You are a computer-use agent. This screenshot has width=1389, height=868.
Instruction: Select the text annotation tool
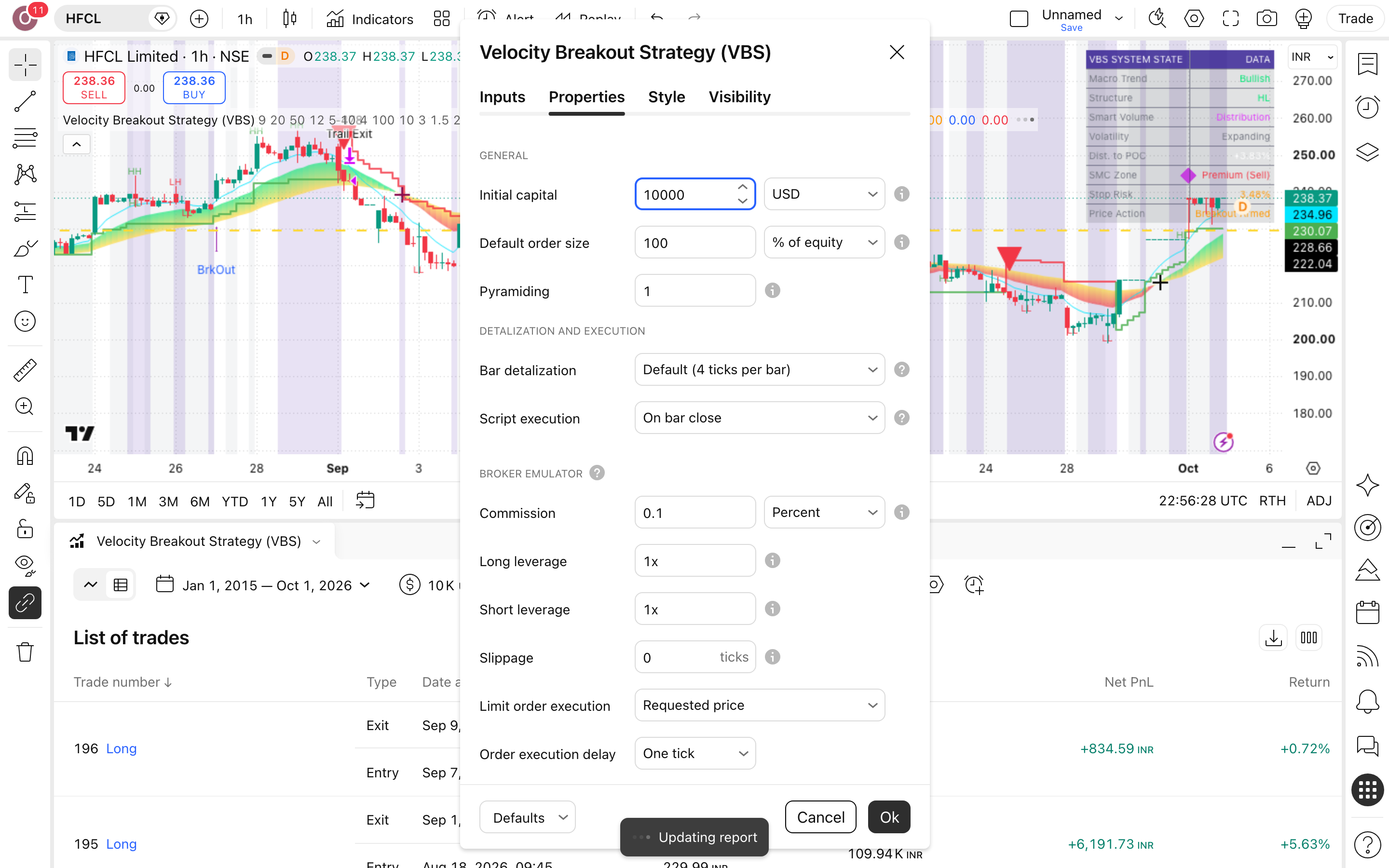(25, 285)
